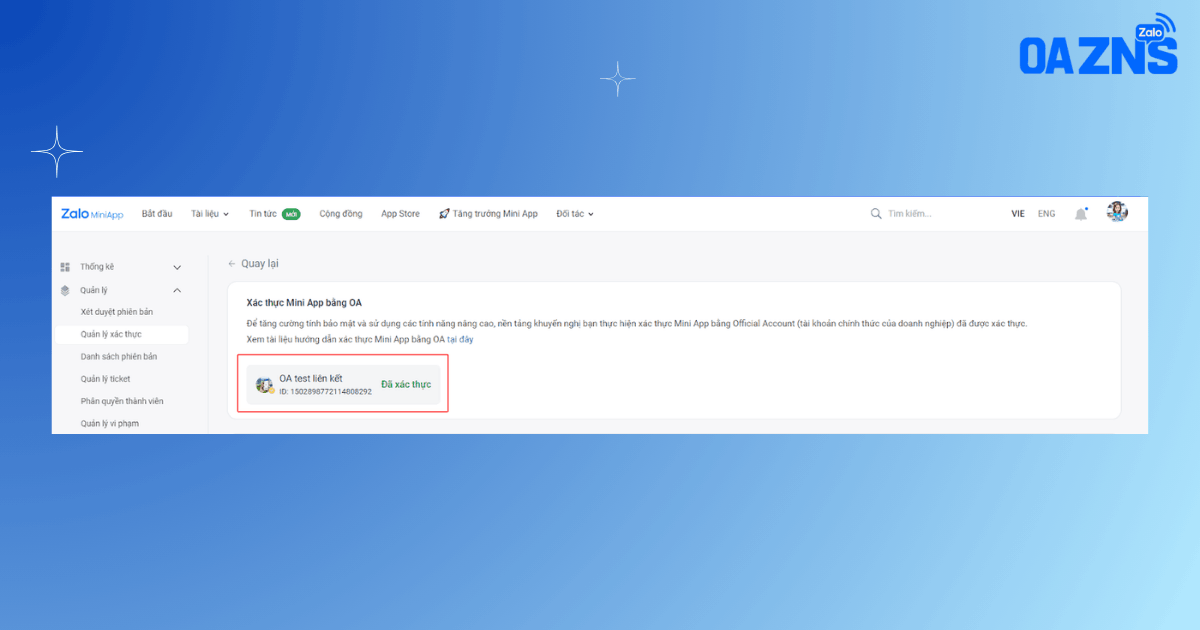The width and height of the screenshot is (1200, 630).
Task: Click the rocket icon near Tăng trưởng Mini App
Action: click(x=444, y=214)
